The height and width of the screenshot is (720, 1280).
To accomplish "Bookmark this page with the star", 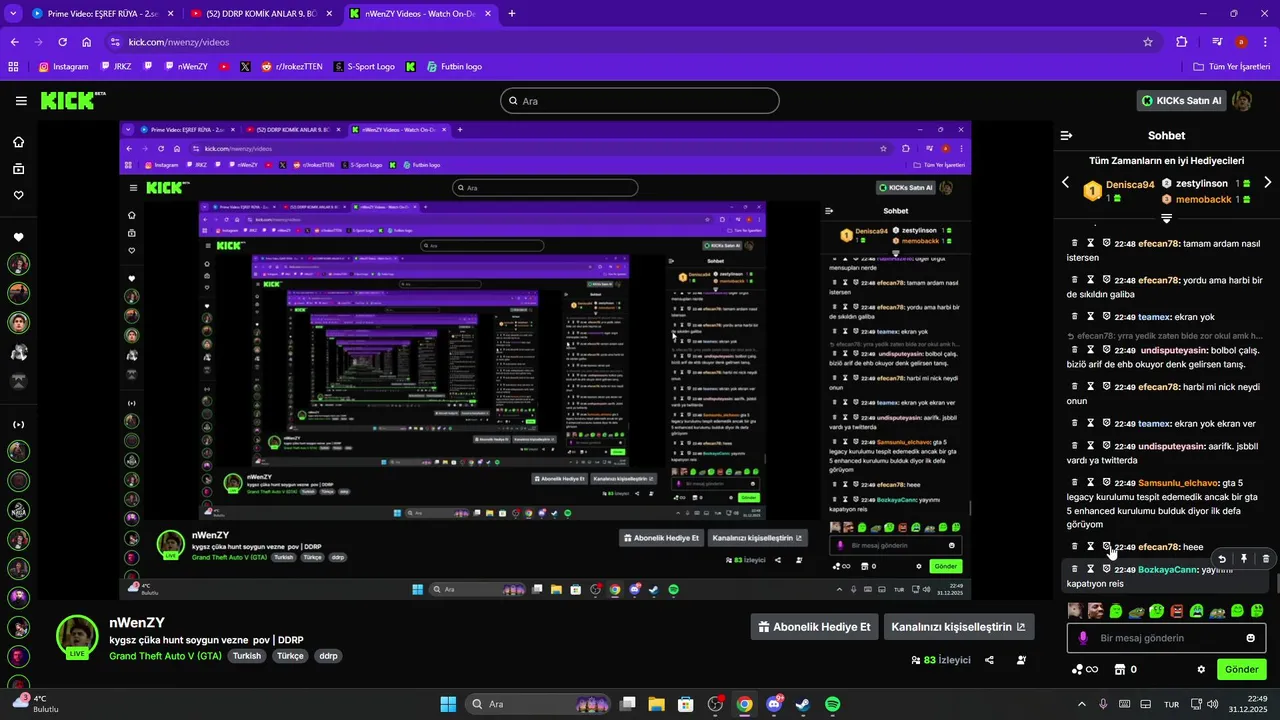I will click(1148, 42).
